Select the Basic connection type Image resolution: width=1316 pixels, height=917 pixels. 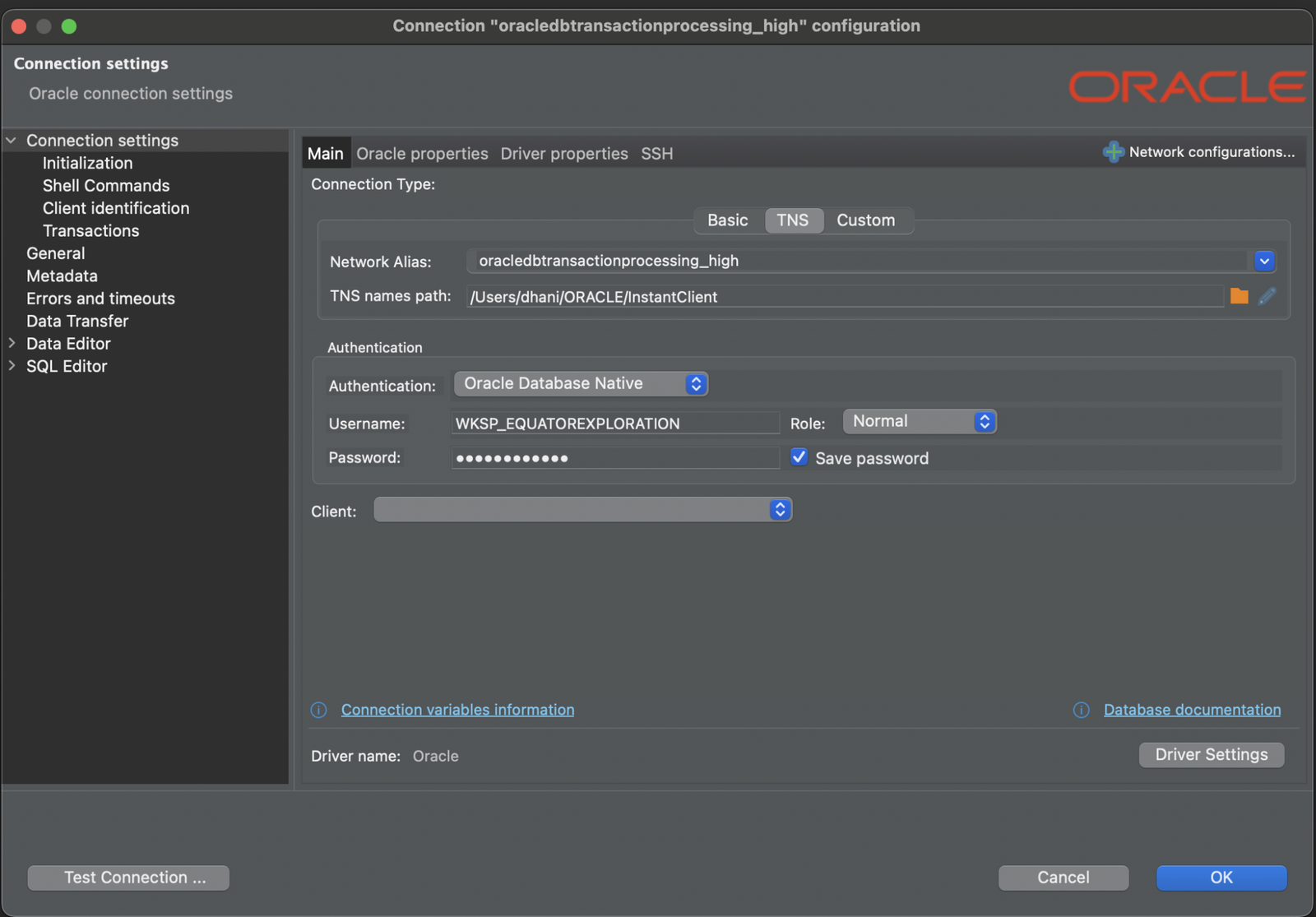pos(728,220)
